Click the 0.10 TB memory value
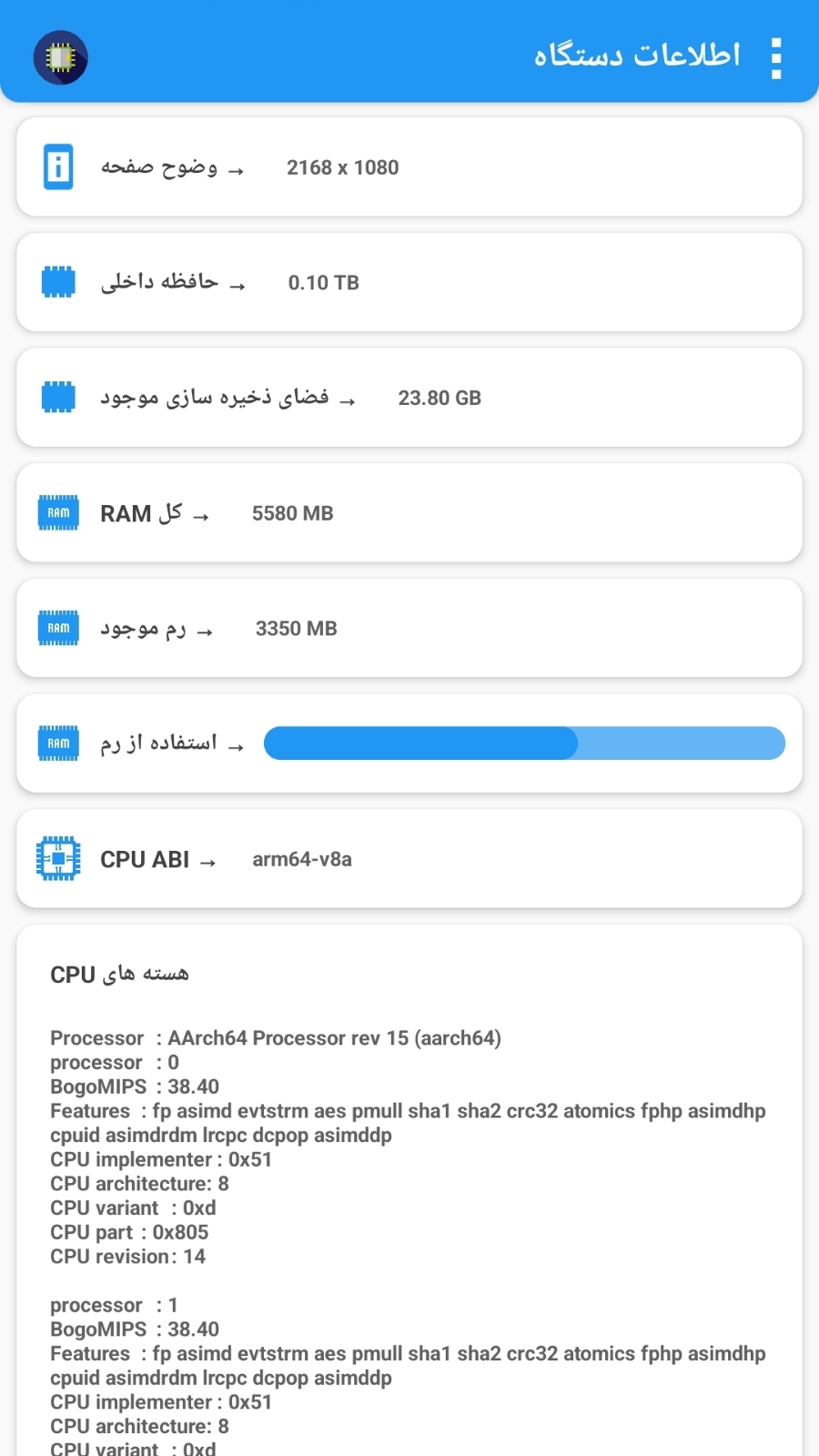This screenshot has height=1456, width=819. coord(324,282)
